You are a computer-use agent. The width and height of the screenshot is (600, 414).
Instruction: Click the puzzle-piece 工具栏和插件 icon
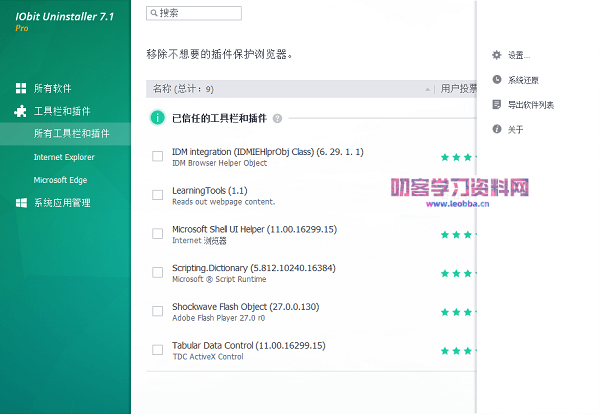click(20, 111)
